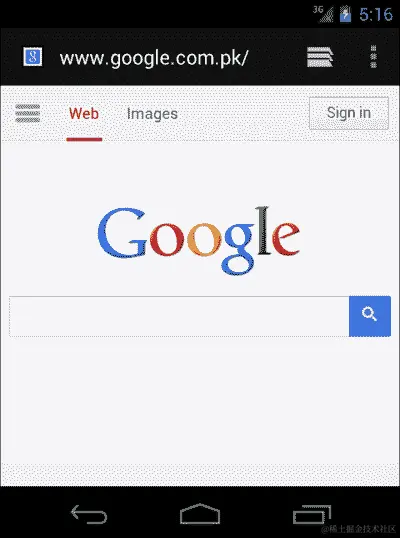
Task: Click the empty page area below search box
Action: tap(200, 405)
